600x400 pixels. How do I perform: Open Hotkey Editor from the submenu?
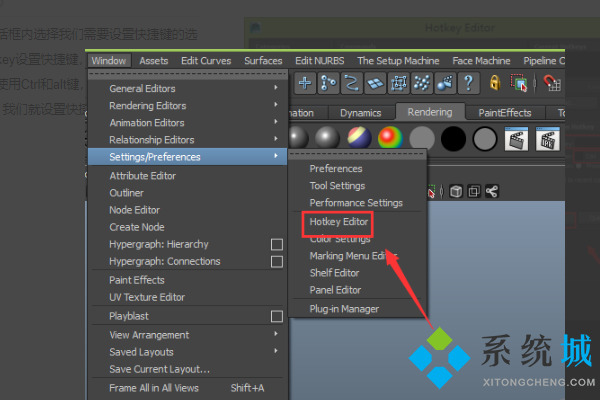coord(339,221)
